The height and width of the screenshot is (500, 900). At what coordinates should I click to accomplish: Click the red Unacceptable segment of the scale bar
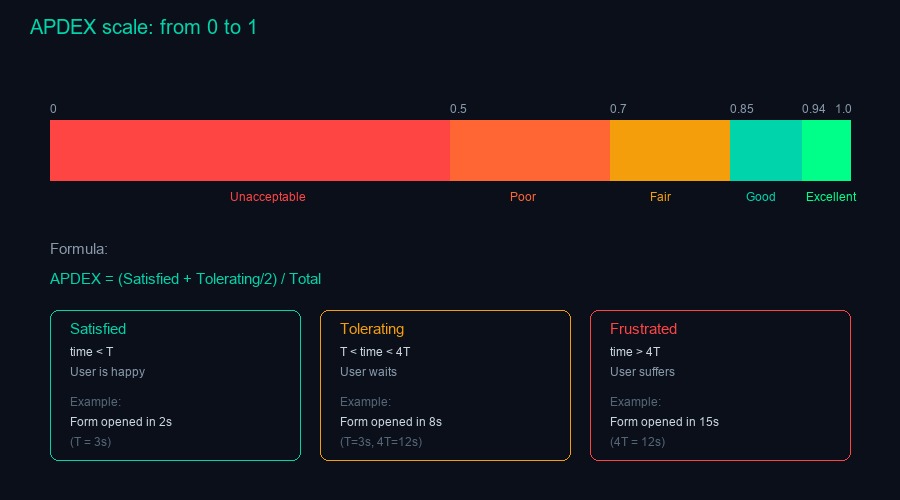click(250, 150)
